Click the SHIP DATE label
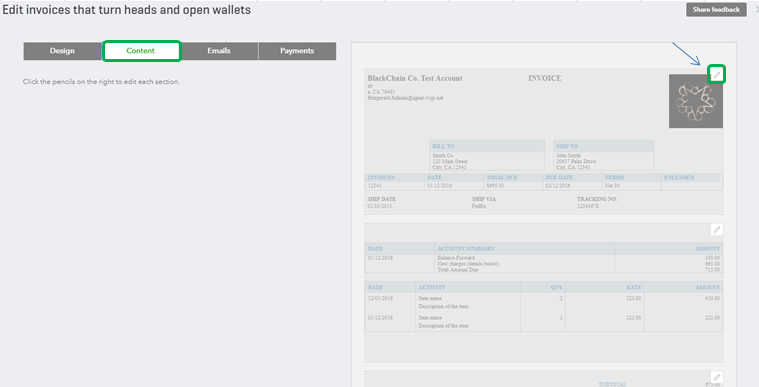Viewport: 759px width, 387px height. point(381,199)
